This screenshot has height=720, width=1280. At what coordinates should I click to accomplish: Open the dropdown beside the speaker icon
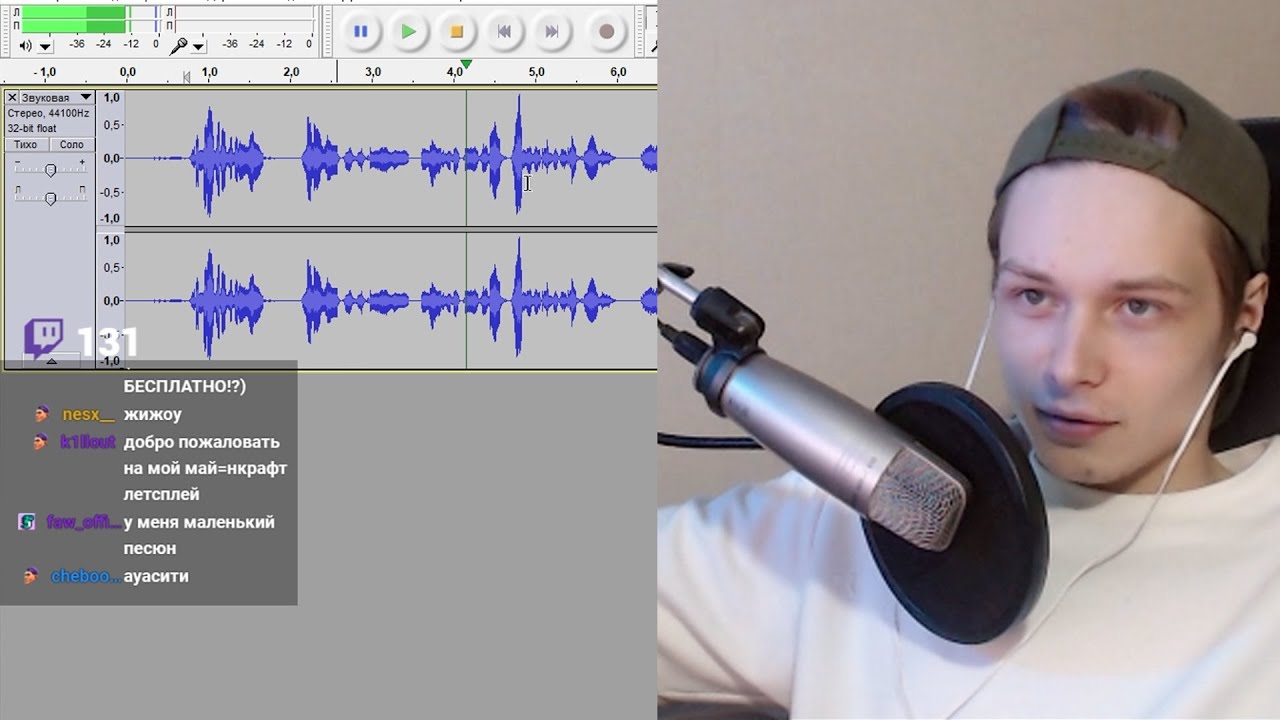pyautogui.click(x=45, y=46)
